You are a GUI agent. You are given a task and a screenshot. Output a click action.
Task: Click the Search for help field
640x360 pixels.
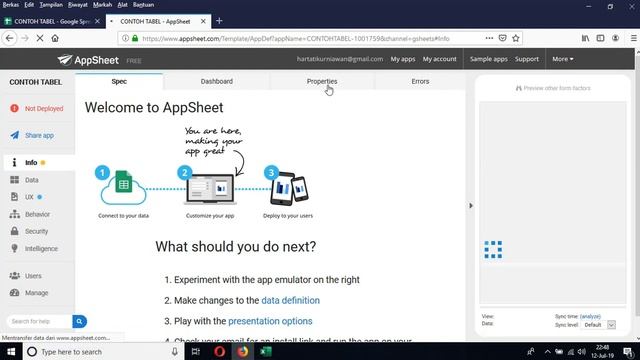[x=40, y=322]
